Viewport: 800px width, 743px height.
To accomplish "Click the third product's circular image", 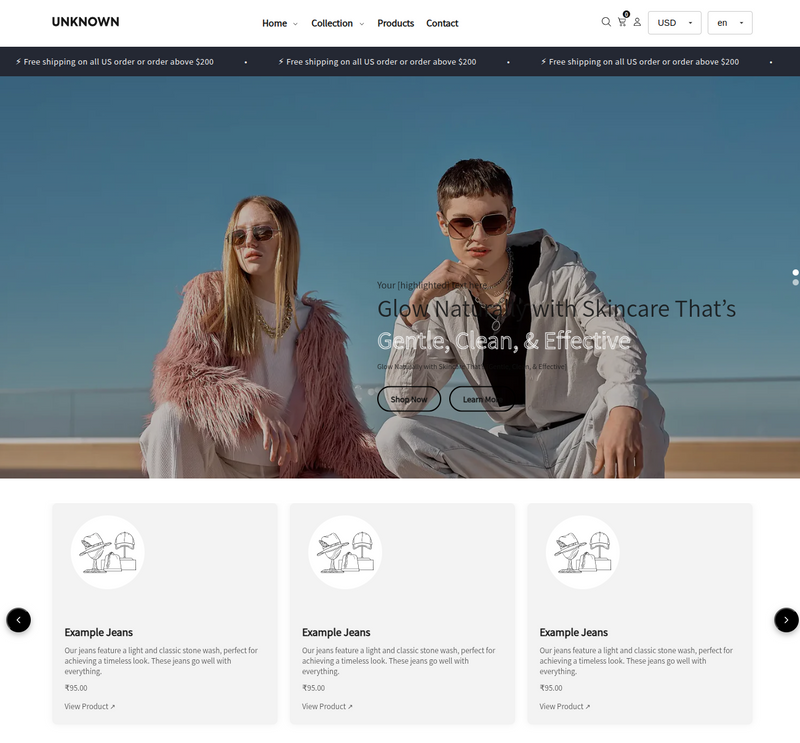I will click(582, 552).
